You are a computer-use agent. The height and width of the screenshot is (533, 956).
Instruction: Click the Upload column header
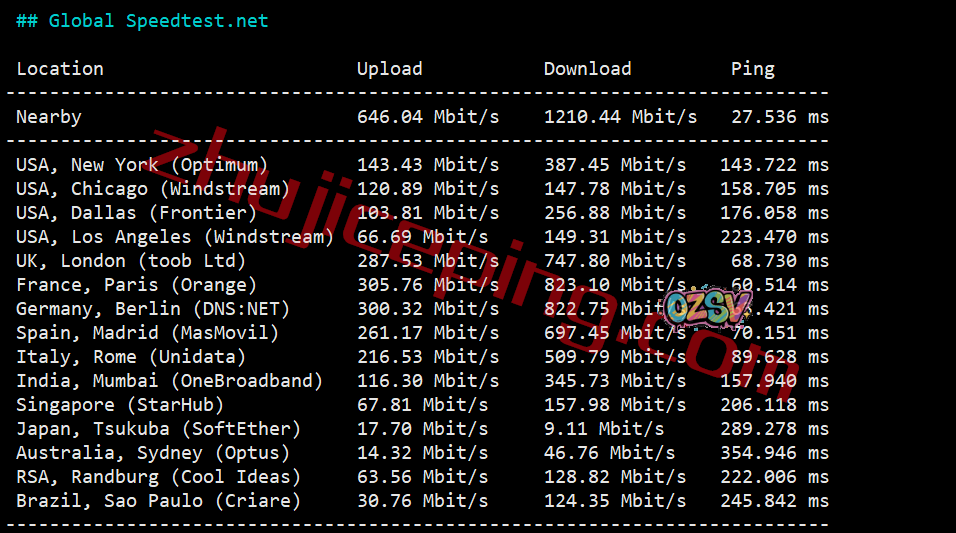pyautogui.click(x=390, y=69)
